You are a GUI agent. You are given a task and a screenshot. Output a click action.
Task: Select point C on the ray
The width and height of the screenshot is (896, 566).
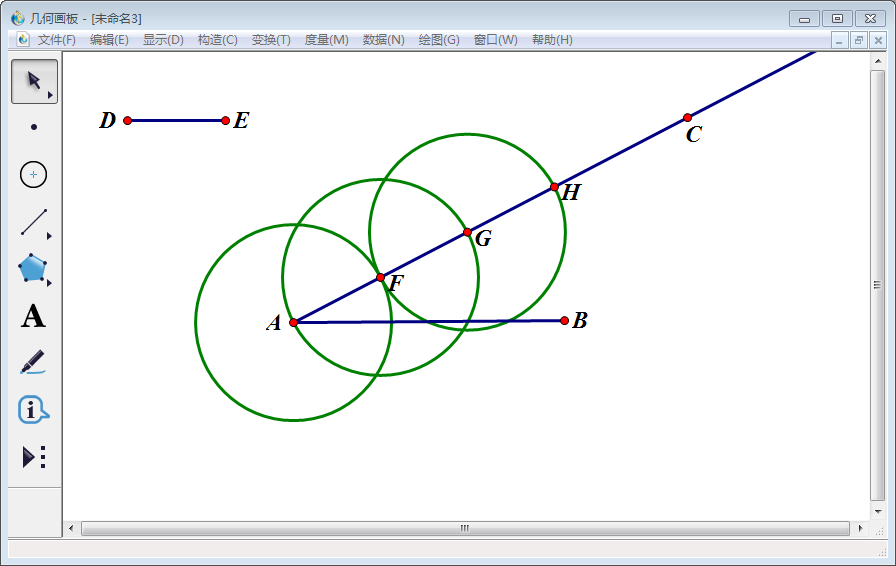[687, 118]
